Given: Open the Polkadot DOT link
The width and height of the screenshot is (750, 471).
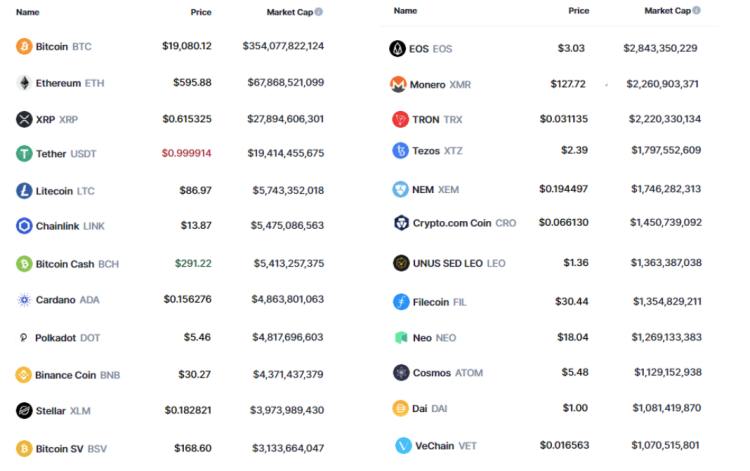Looking at the screenshot, I should tap(67, 338).
